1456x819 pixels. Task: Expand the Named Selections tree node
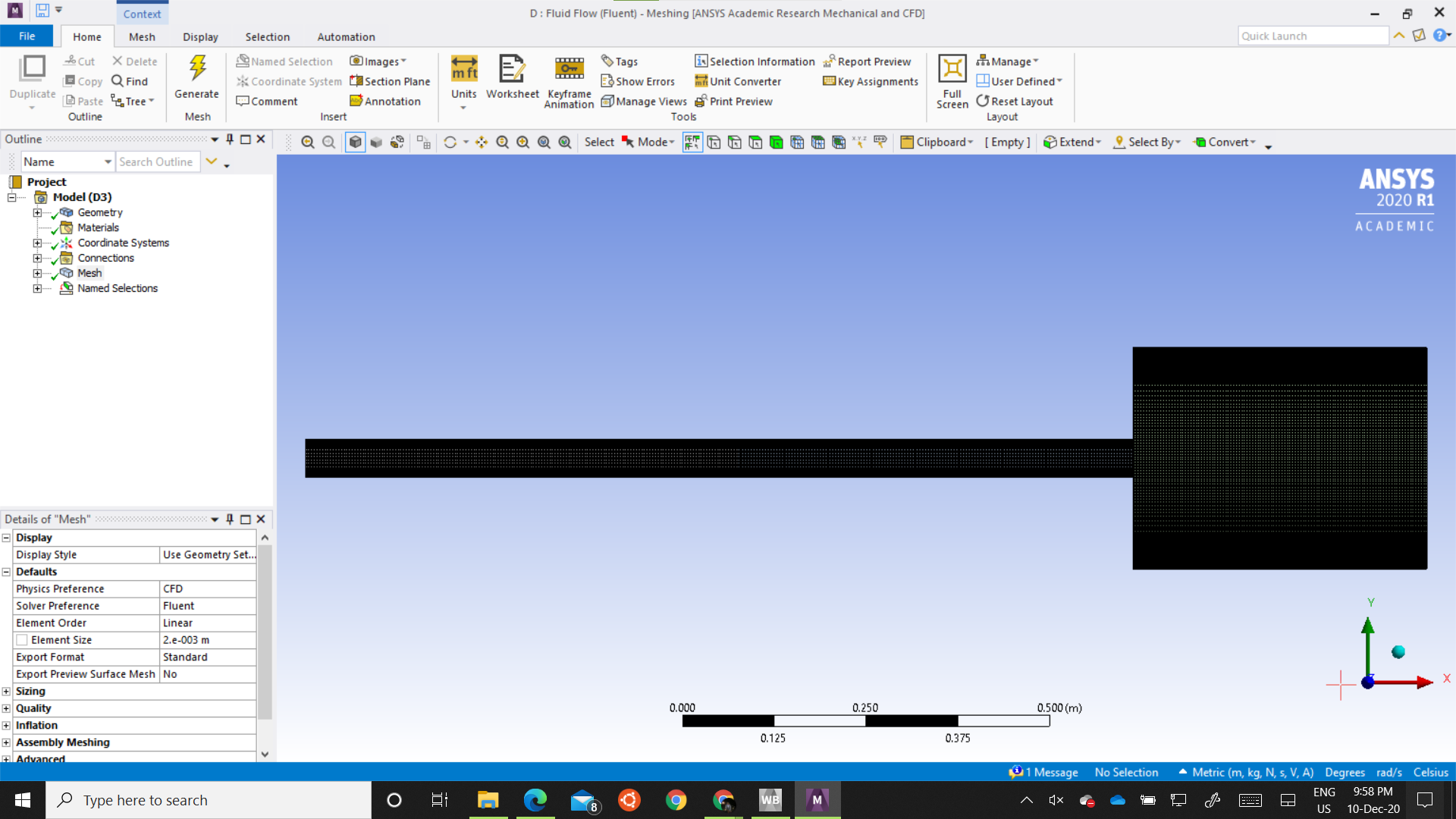pos(36,288)
